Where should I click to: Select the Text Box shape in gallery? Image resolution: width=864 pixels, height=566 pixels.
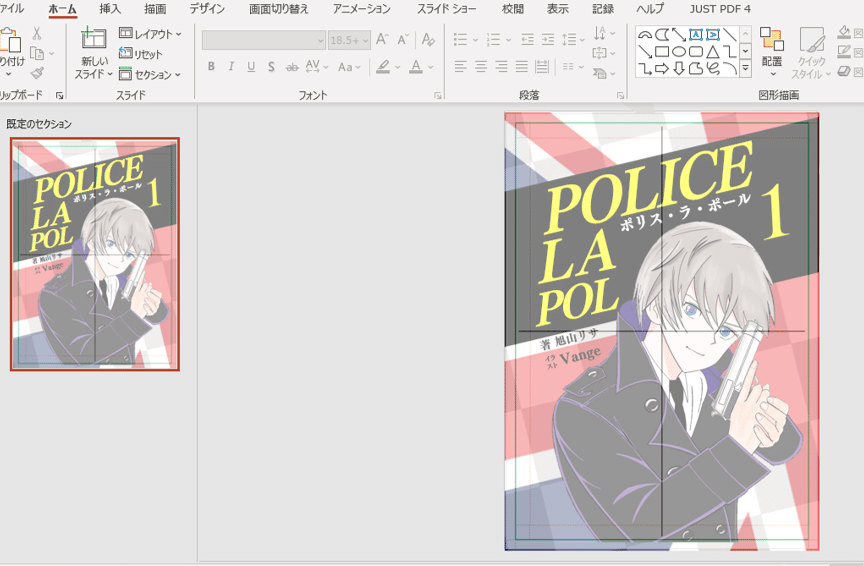(x=696, y=35)
